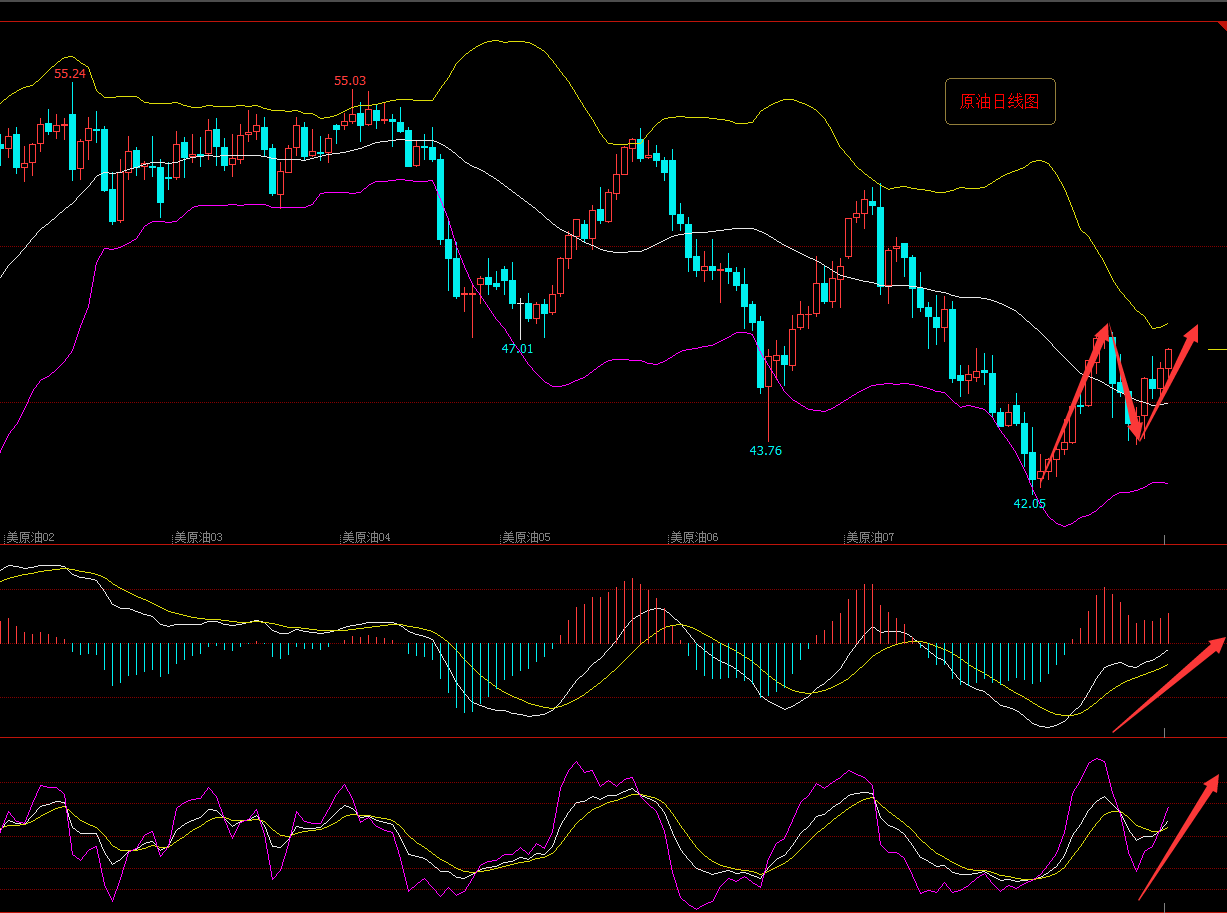Click the downward red arrow on price chart

click(x=1123, y=383)
